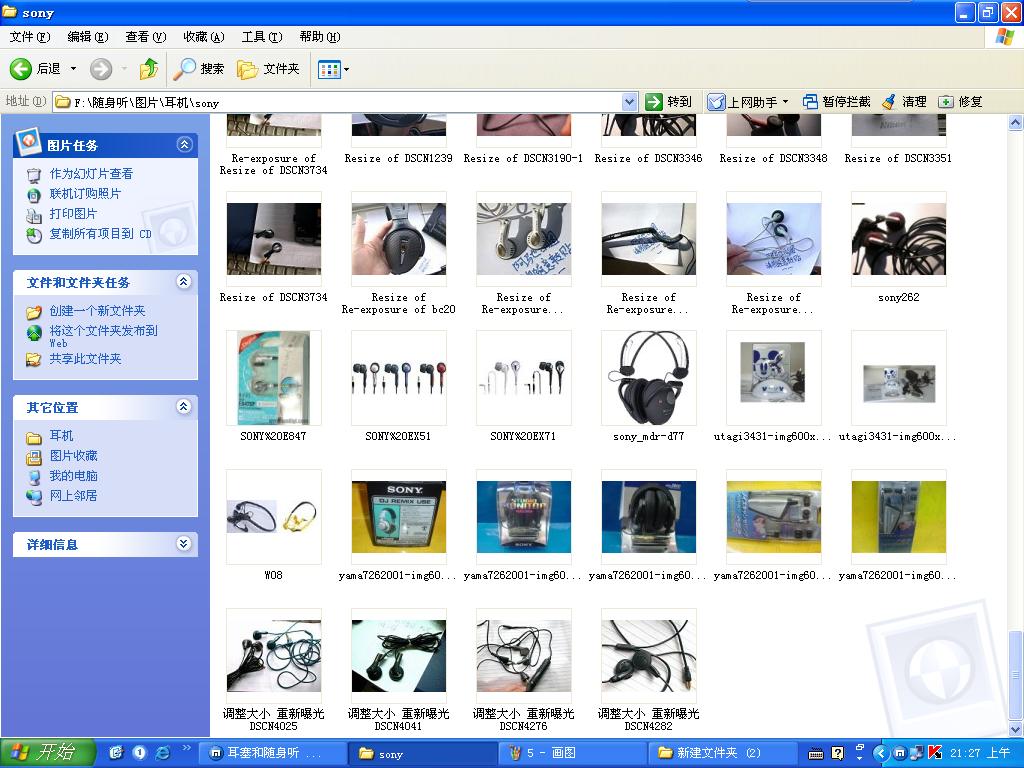Click the vertical scrollbar thumb

1016,675
